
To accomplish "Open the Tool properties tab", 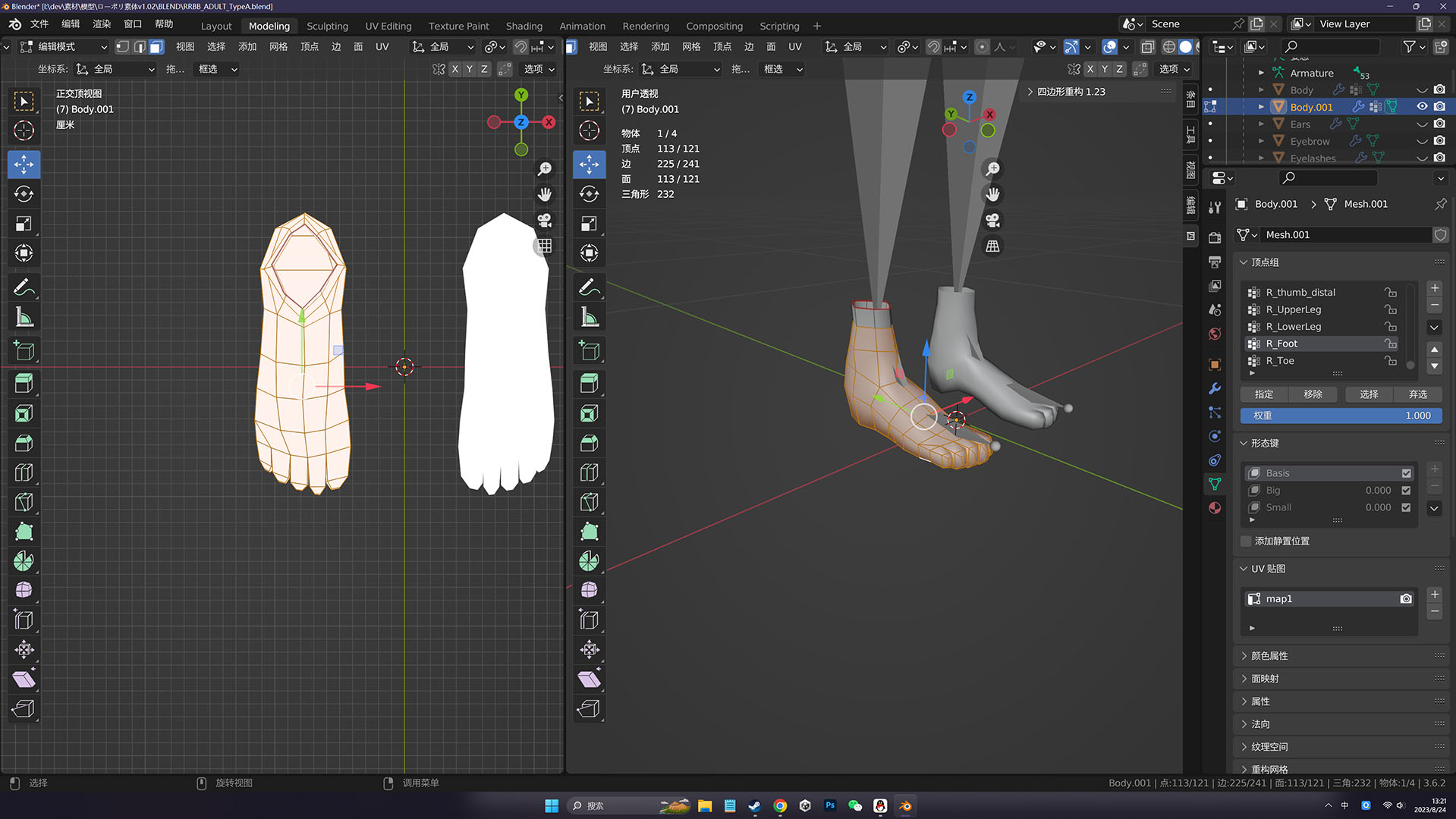I will pos(1215,207).
